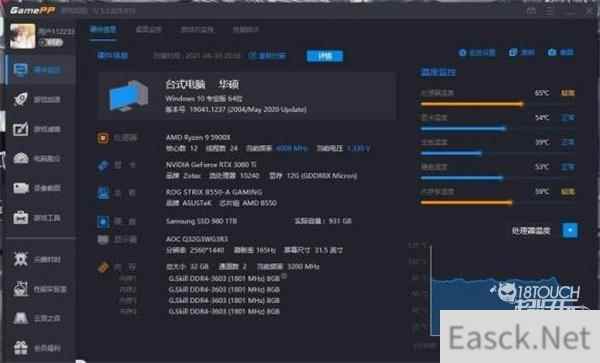
Task: Click the AOC monitor model name text
Action: pos(197,239)
